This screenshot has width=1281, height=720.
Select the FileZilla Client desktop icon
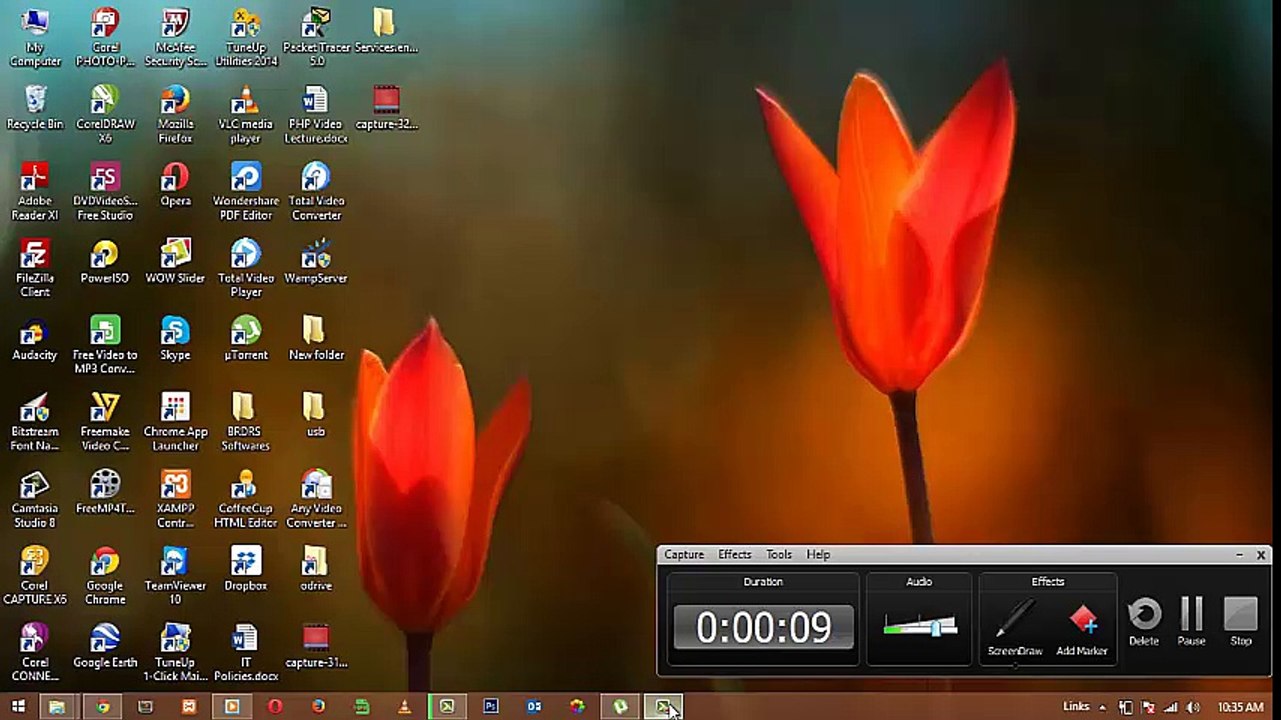click(35, 268)
